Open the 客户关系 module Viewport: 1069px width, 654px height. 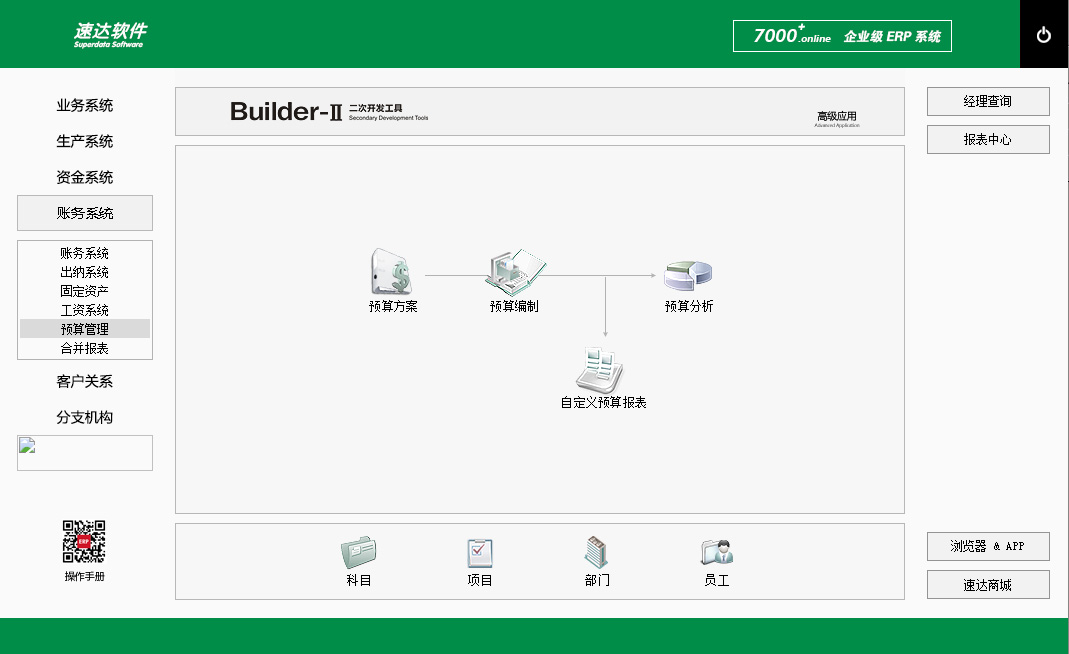[84, 381]
